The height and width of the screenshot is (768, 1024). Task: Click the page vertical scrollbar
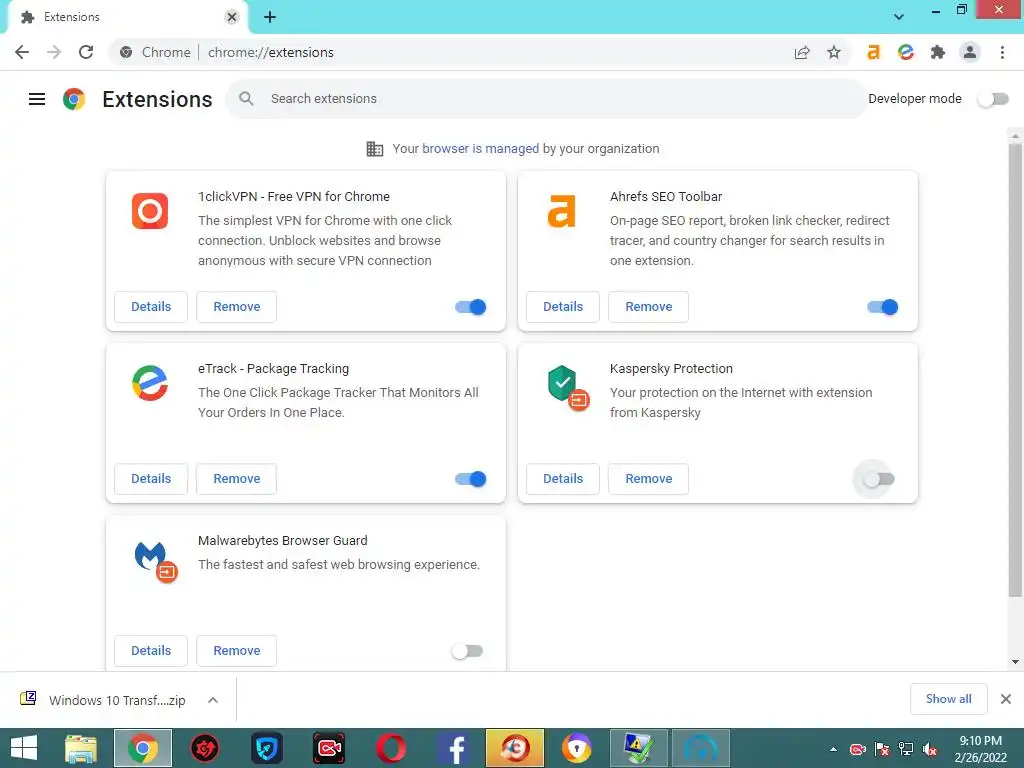pos(1015,370)
